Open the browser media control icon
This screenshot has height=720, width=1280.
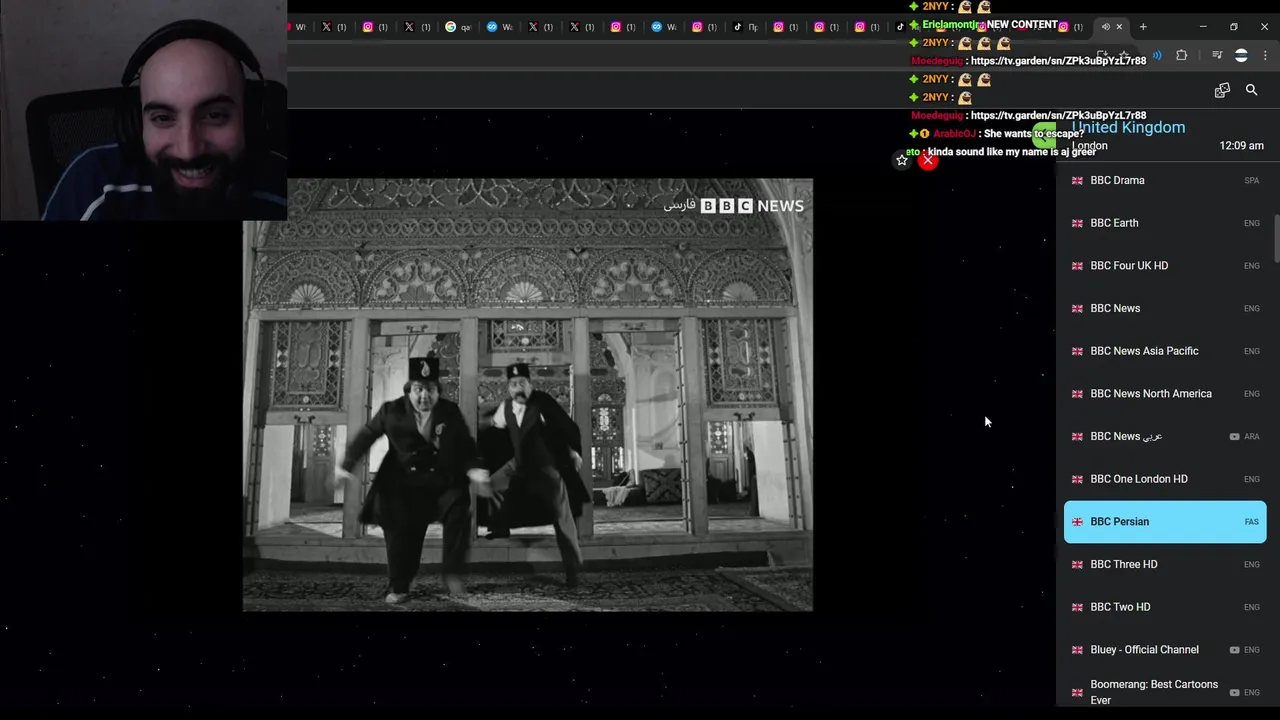(1217, 55)
